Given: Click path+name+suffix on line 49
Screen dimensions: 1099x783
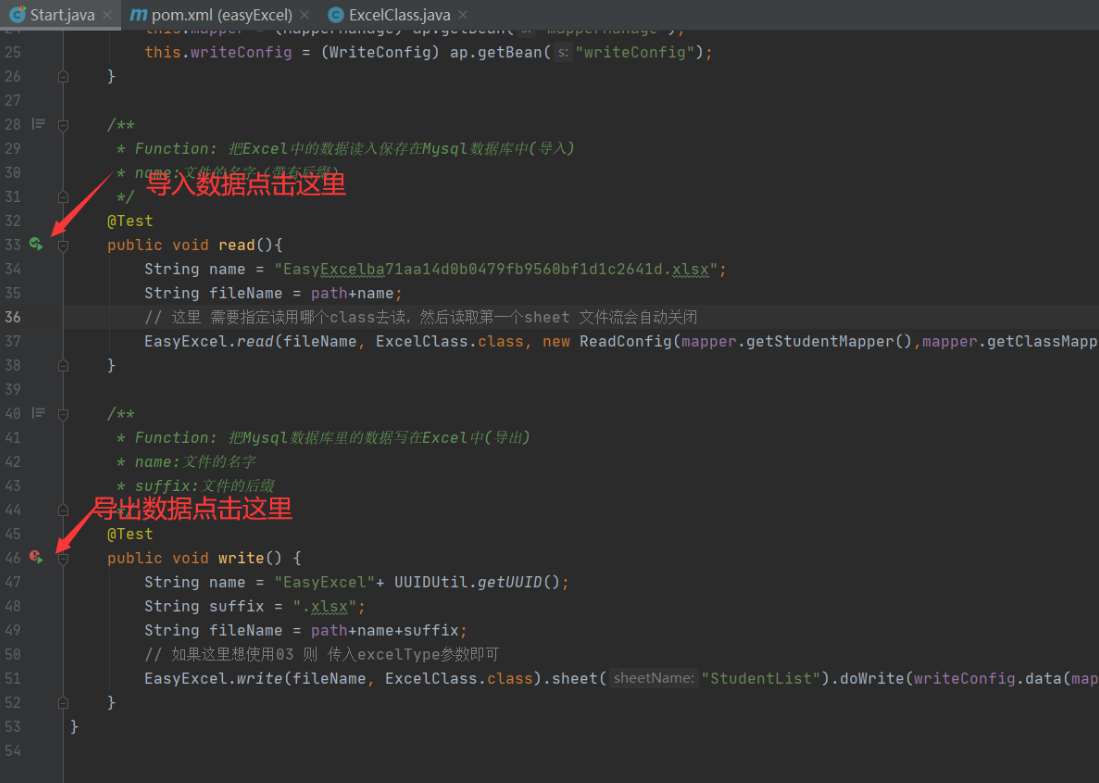Looking at the screenshot, I should tap(385, 630).
